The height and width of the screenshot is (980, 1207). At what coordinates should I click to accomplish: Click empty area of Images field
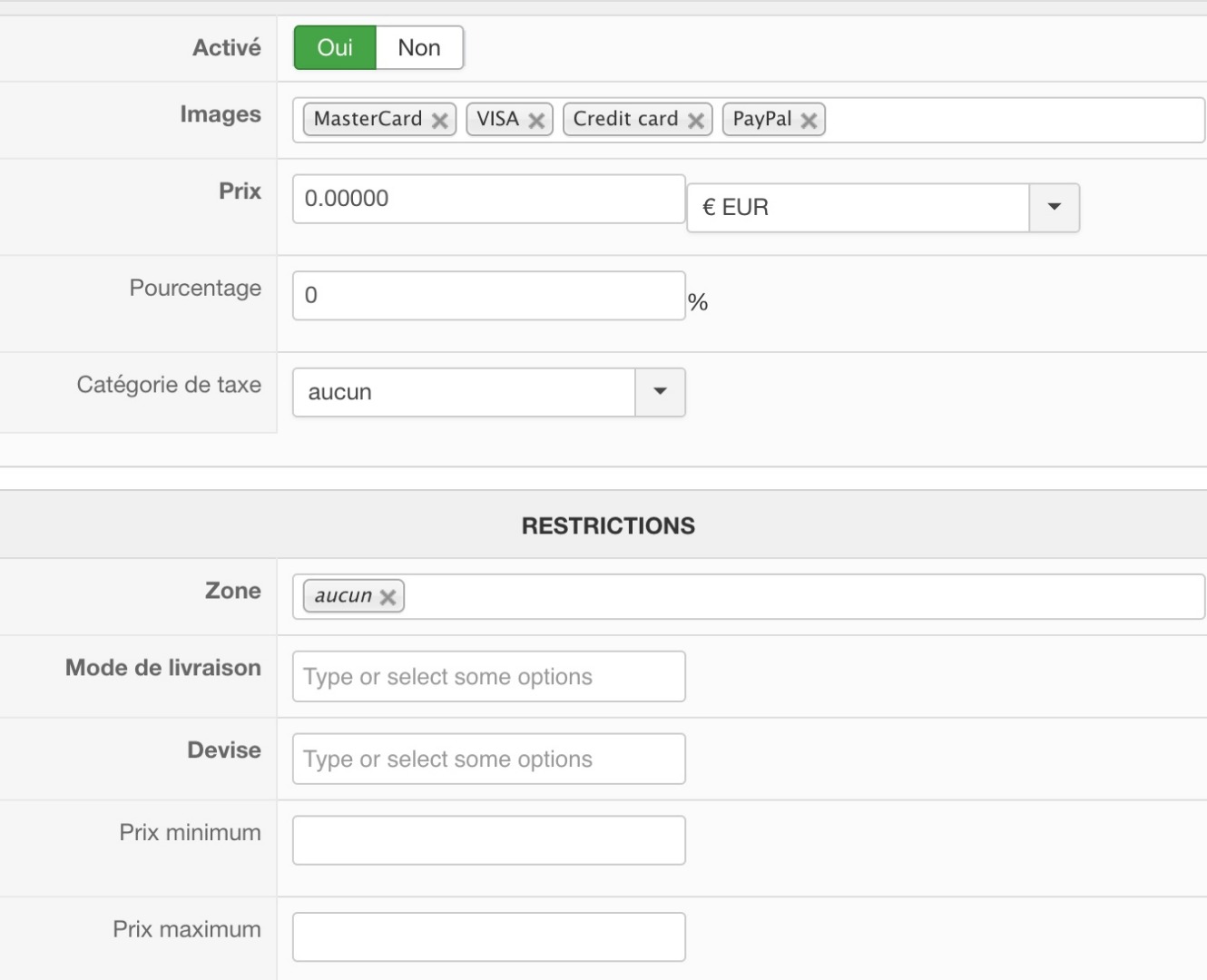(x=1012, y=121)
